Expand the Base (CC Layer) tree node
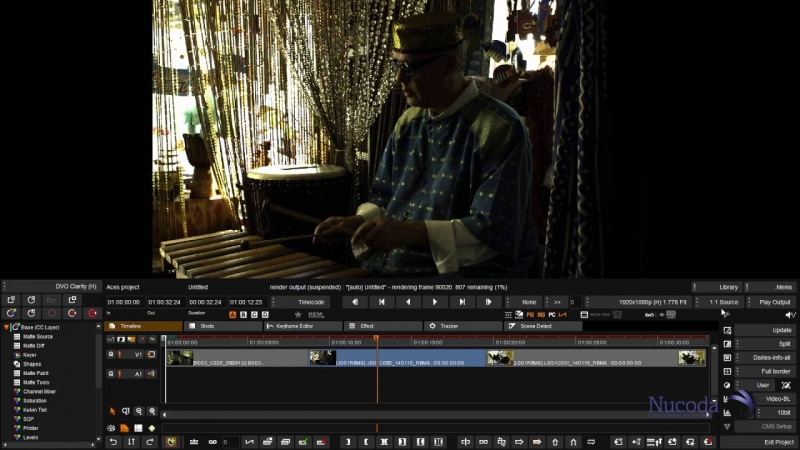The height and width of the screenshot is (450, 800). 6,327
